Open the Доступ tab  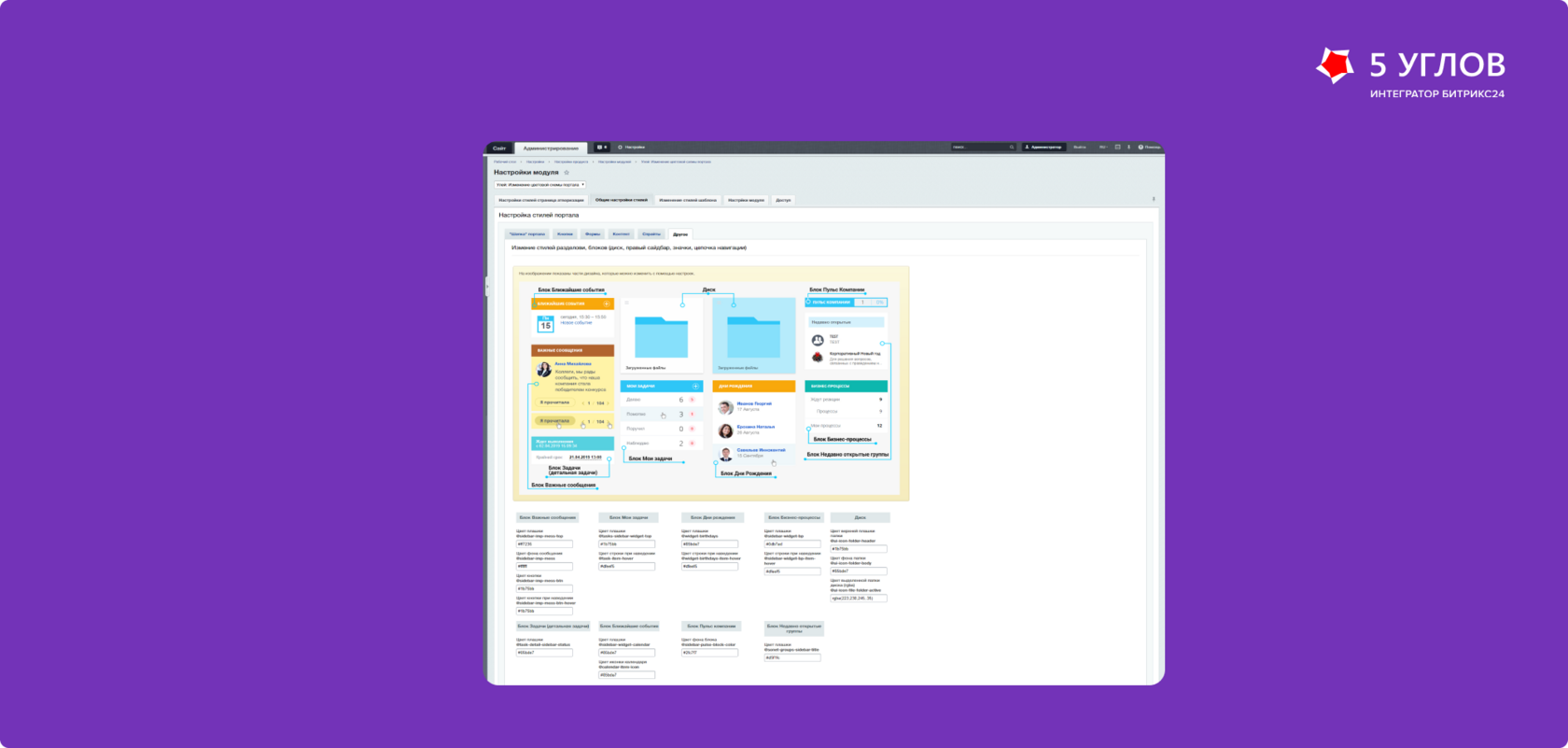pyautogui.click(x=783, y=200)
